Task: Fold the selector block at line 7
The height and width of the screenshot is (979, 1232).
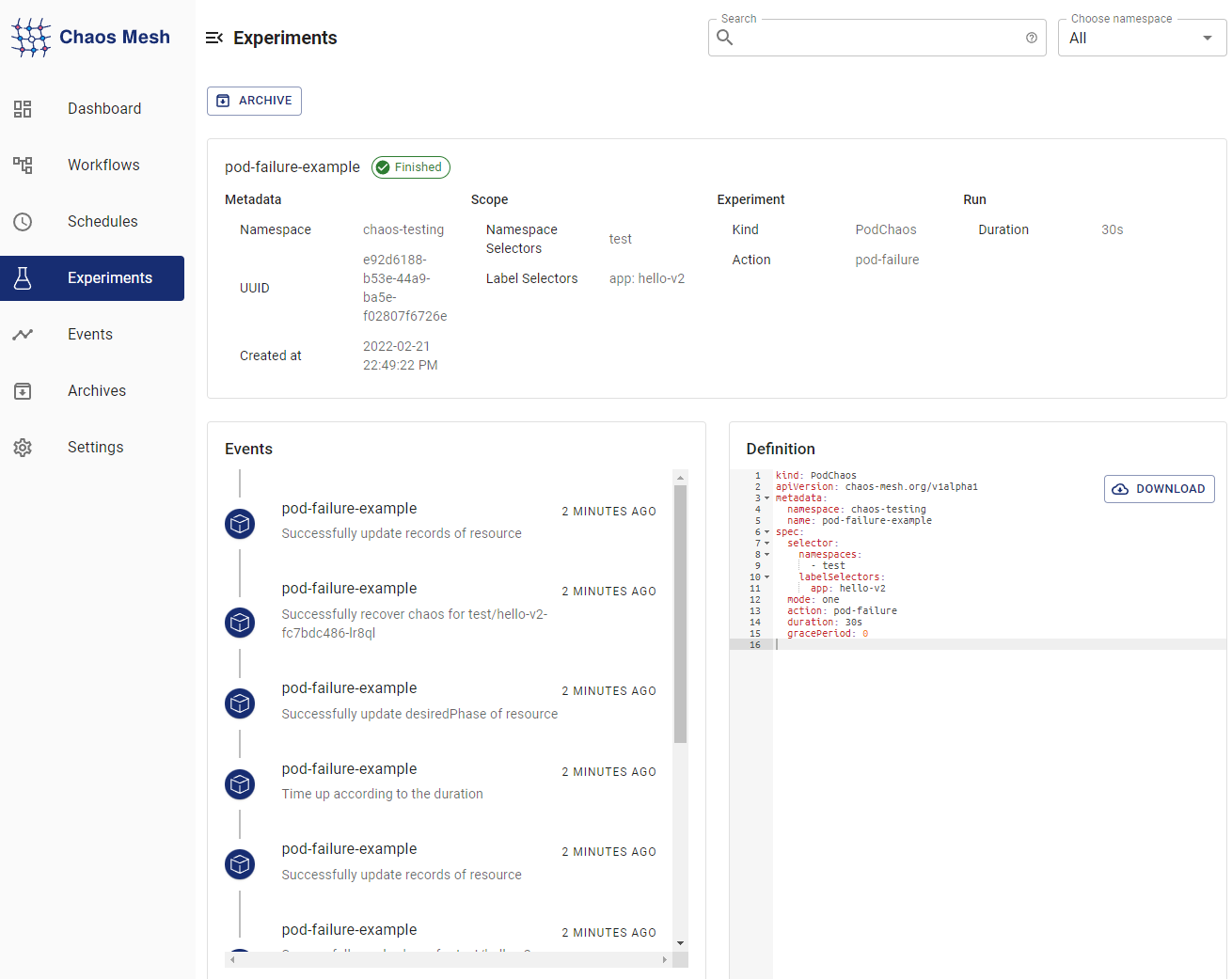Action: (x=766, y=544)
